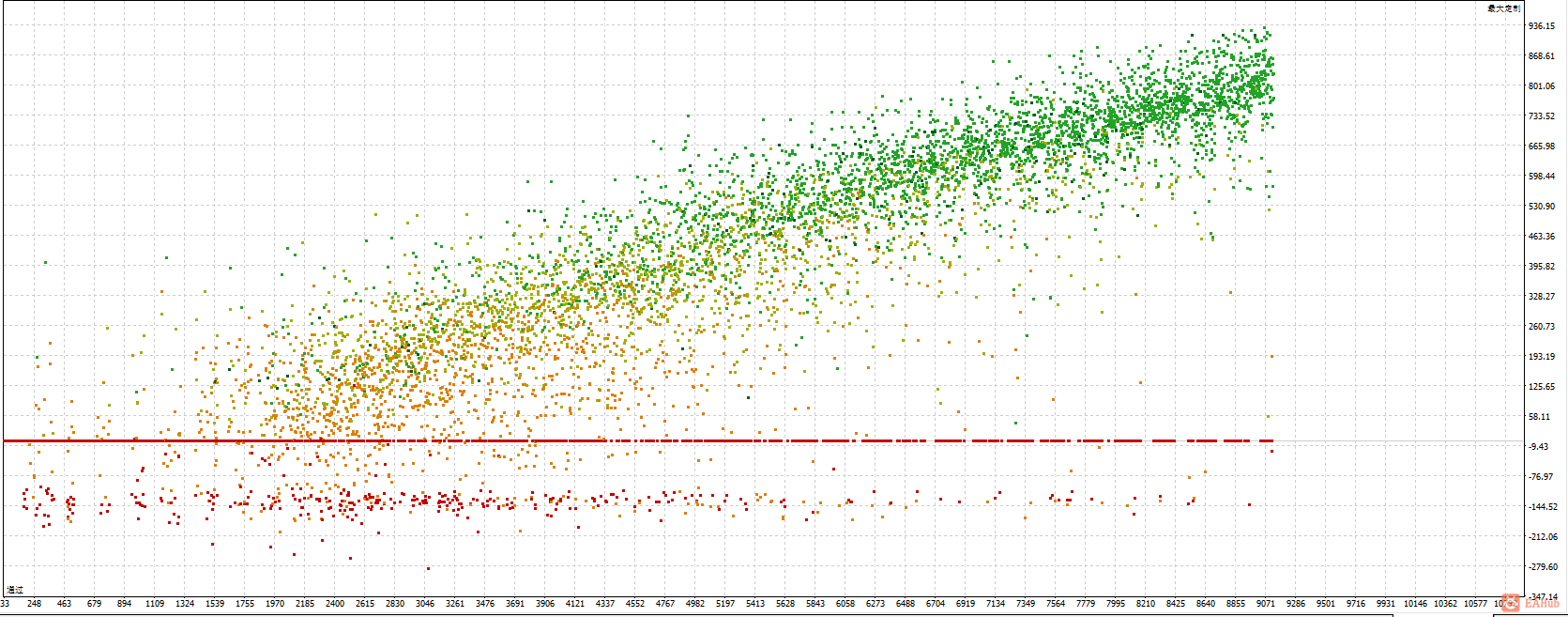The width and height of the screenshot is (1568, 617).
Task: Click the 5197 X-axis label
Action: pyautogui.click(x=725, y=604)
